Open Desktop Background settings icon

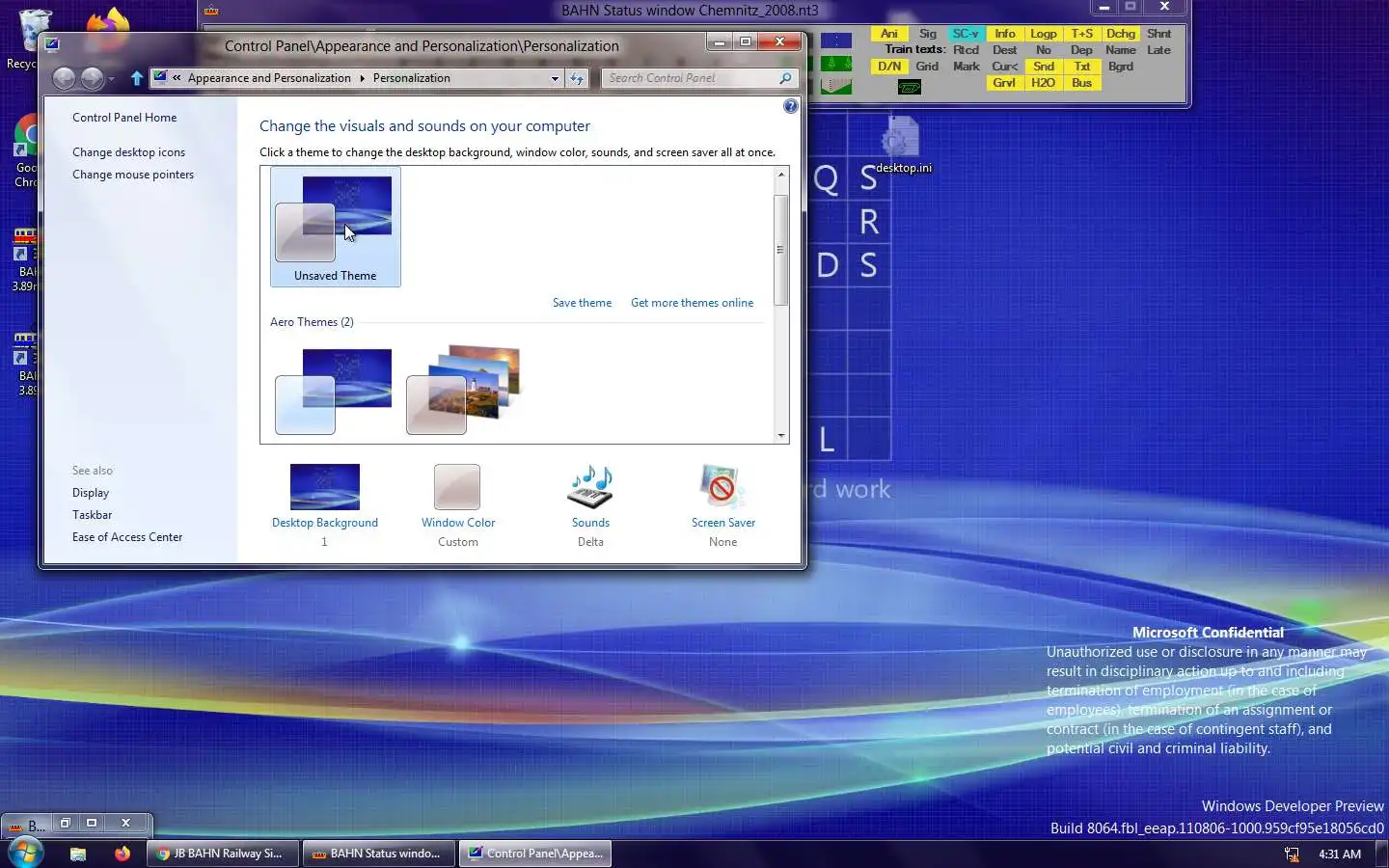click(325, 487)
